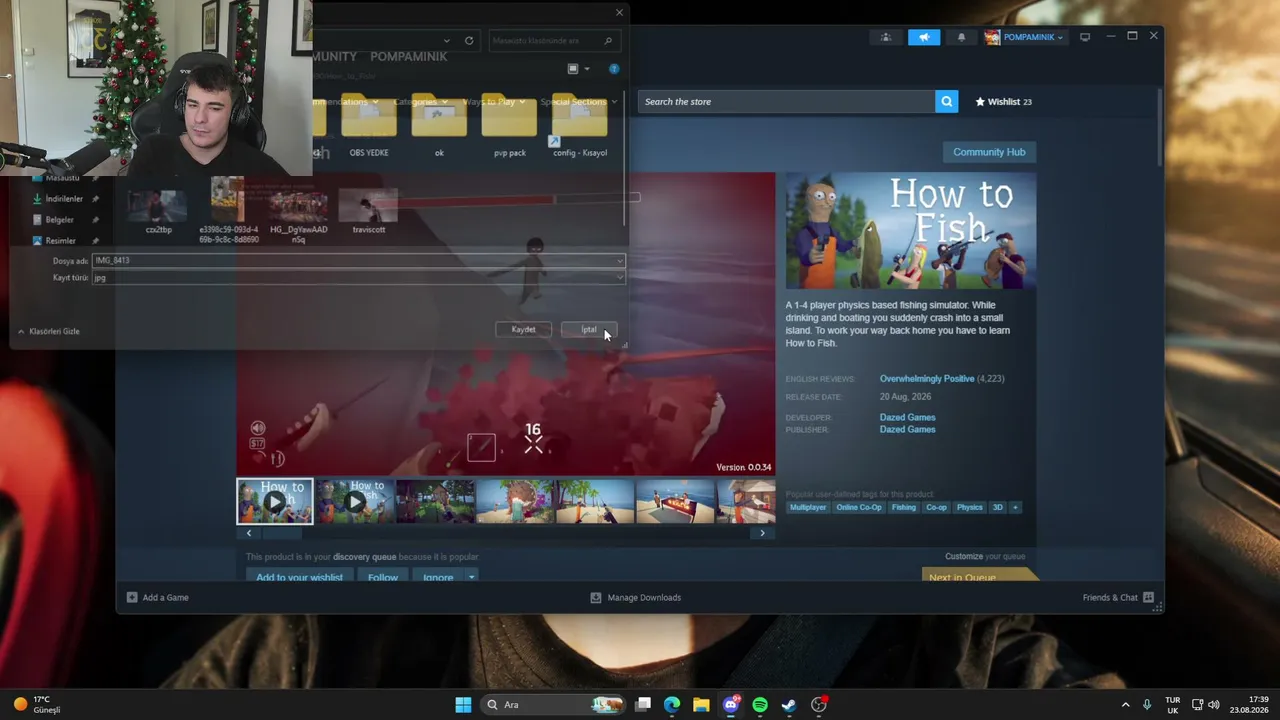The height and width of the screenshot is (720, 1280).
Task: Open File Explorer from the taskbar
Action: point(701,705)
